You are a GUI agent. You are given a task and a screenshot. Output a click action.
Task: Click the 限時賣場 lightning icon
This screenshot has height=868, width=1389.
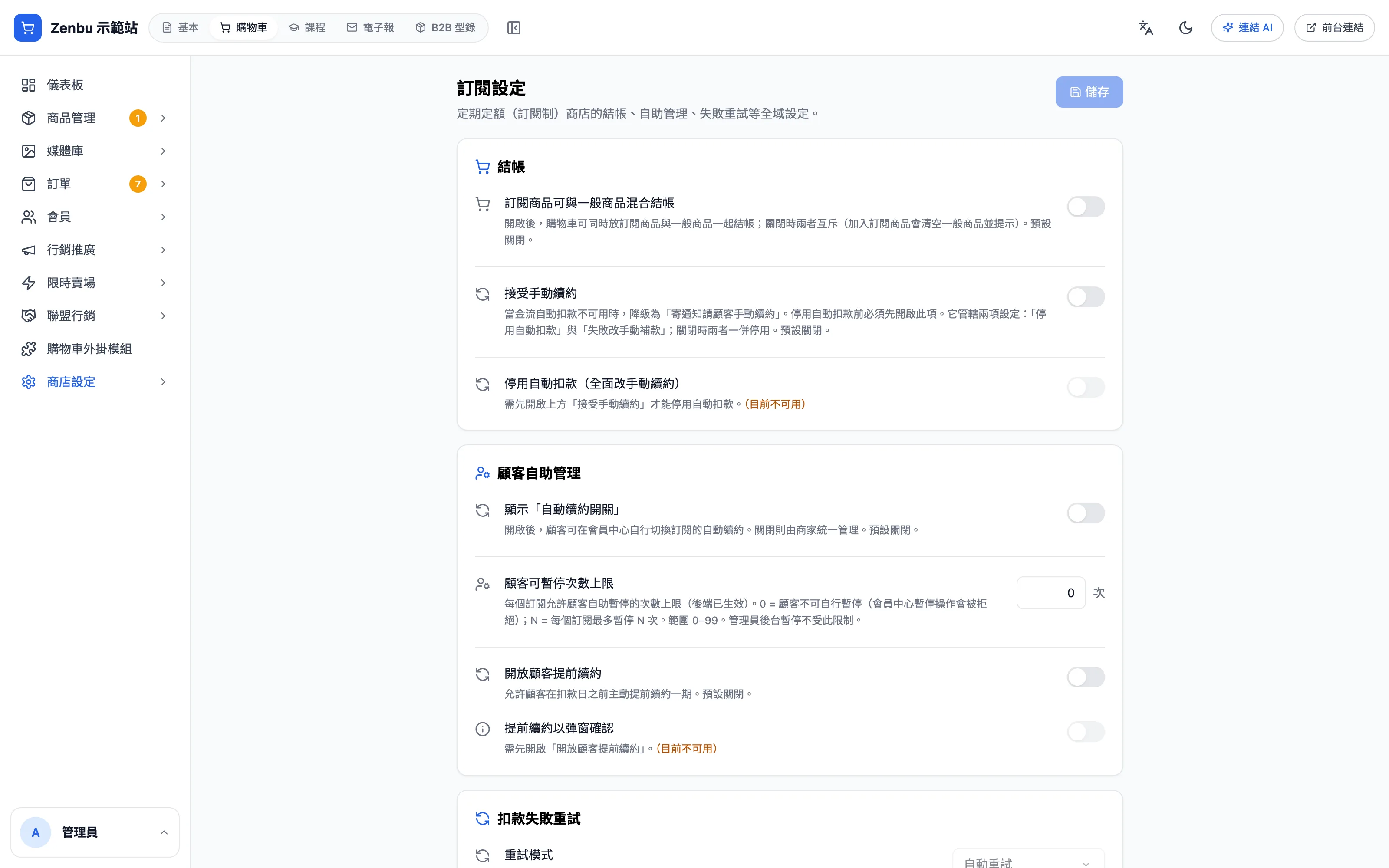[29, 283]
